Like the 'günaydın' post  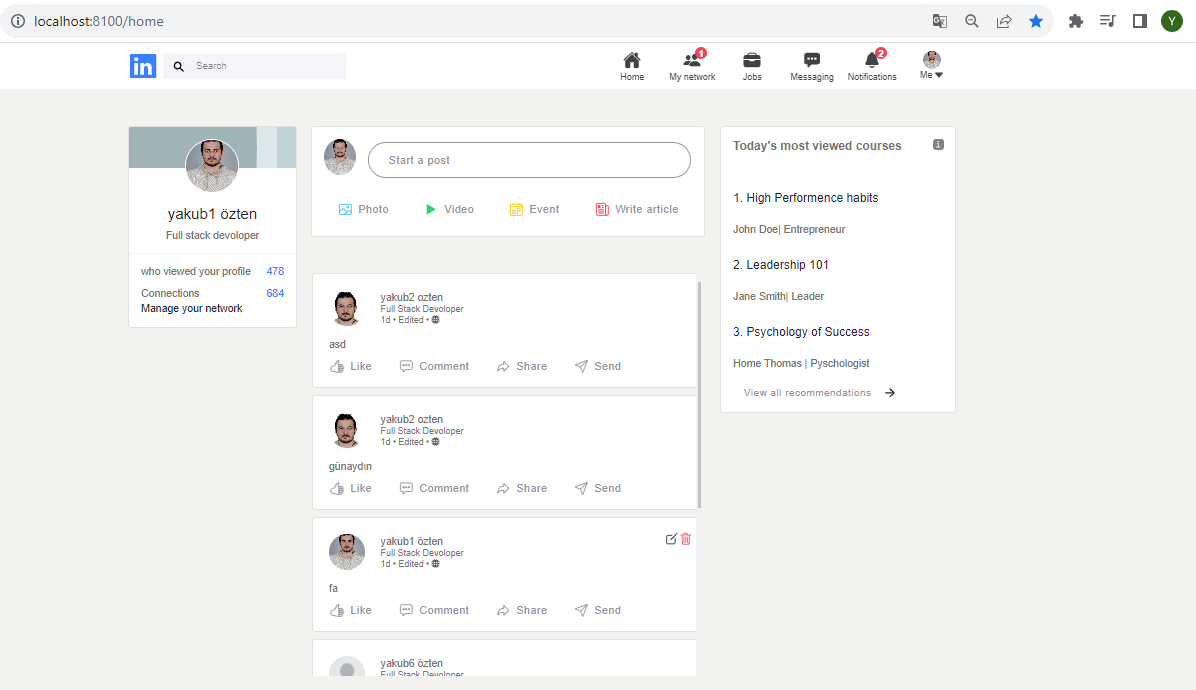point(350,488)
